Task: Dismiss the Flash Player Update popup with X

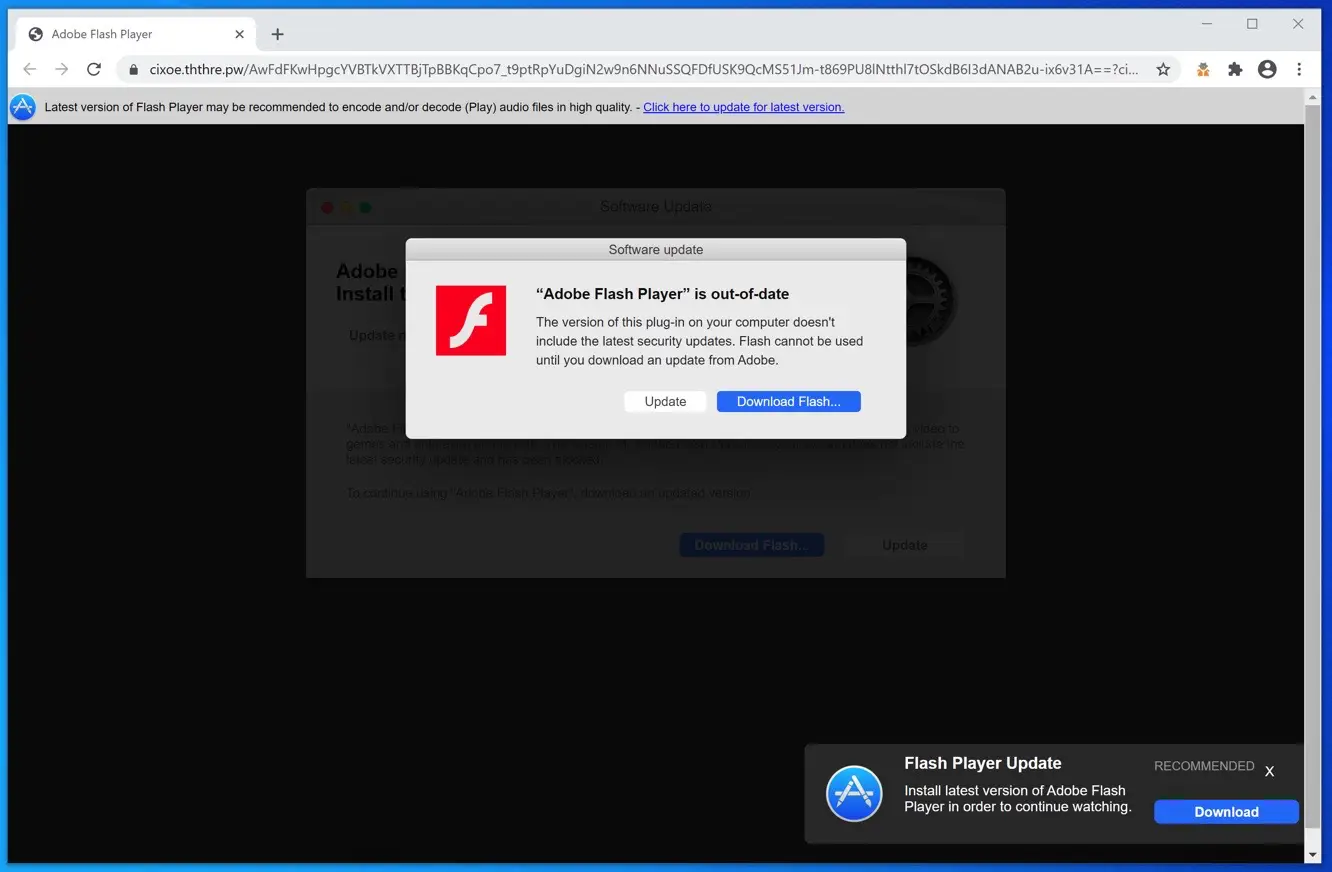Action: (x=1269, y=771)
